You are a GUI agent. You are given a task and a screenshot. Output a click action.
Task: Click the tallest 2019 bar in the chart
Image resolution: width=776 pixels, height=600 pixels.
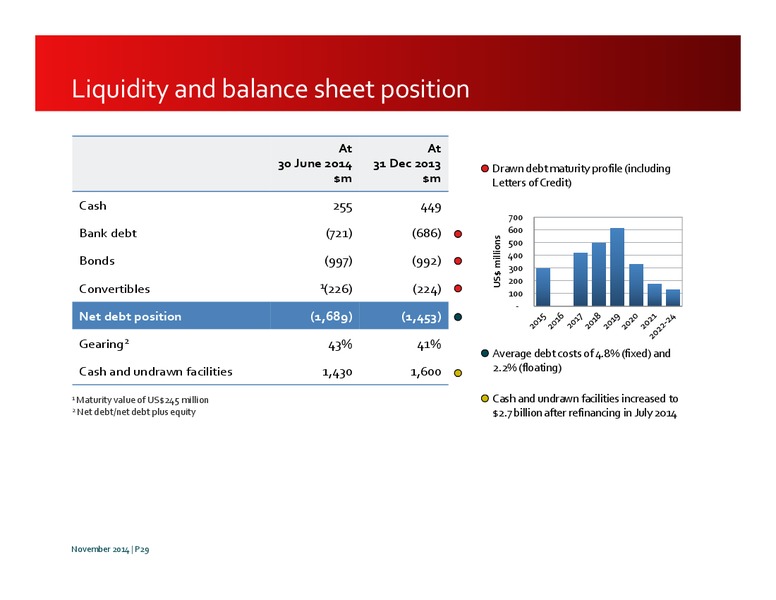[617, 267]
